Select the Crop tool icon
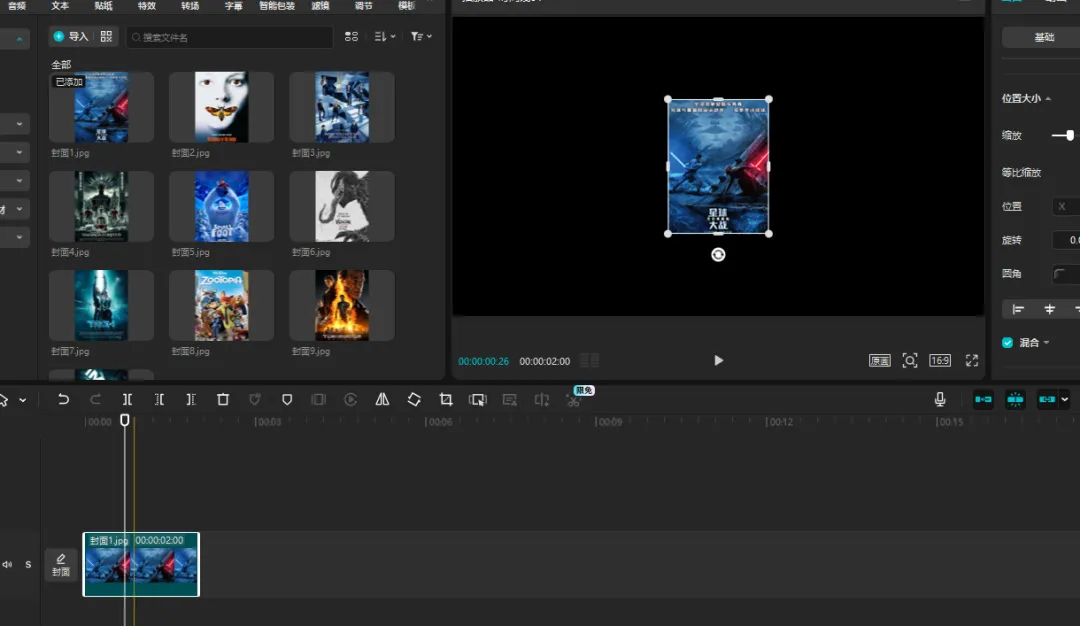1080x626 pixels. (446, 399)
